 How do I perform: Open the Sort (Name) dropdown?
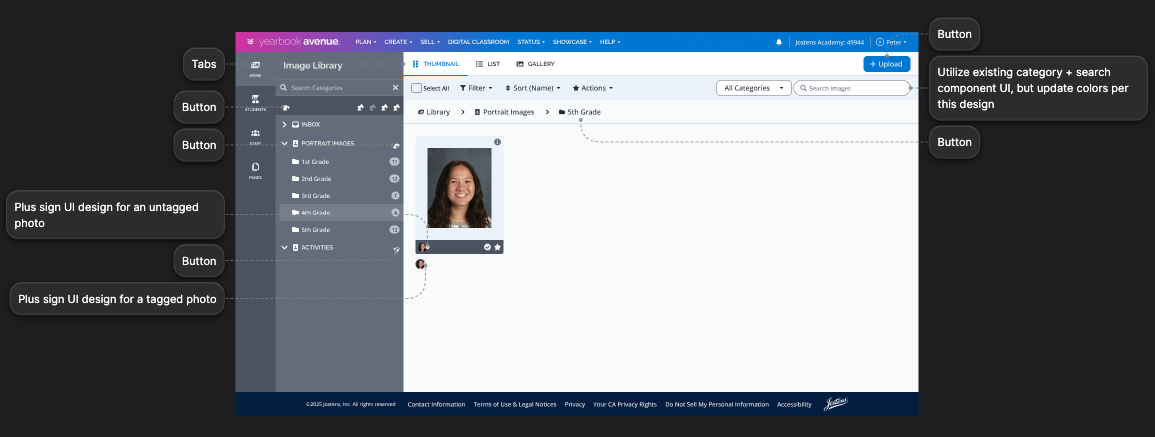click(x=533, y=88)
